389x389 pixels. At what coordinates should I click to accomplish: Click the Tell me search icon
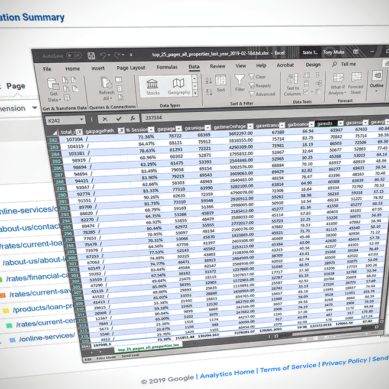[x=334, y=64]
